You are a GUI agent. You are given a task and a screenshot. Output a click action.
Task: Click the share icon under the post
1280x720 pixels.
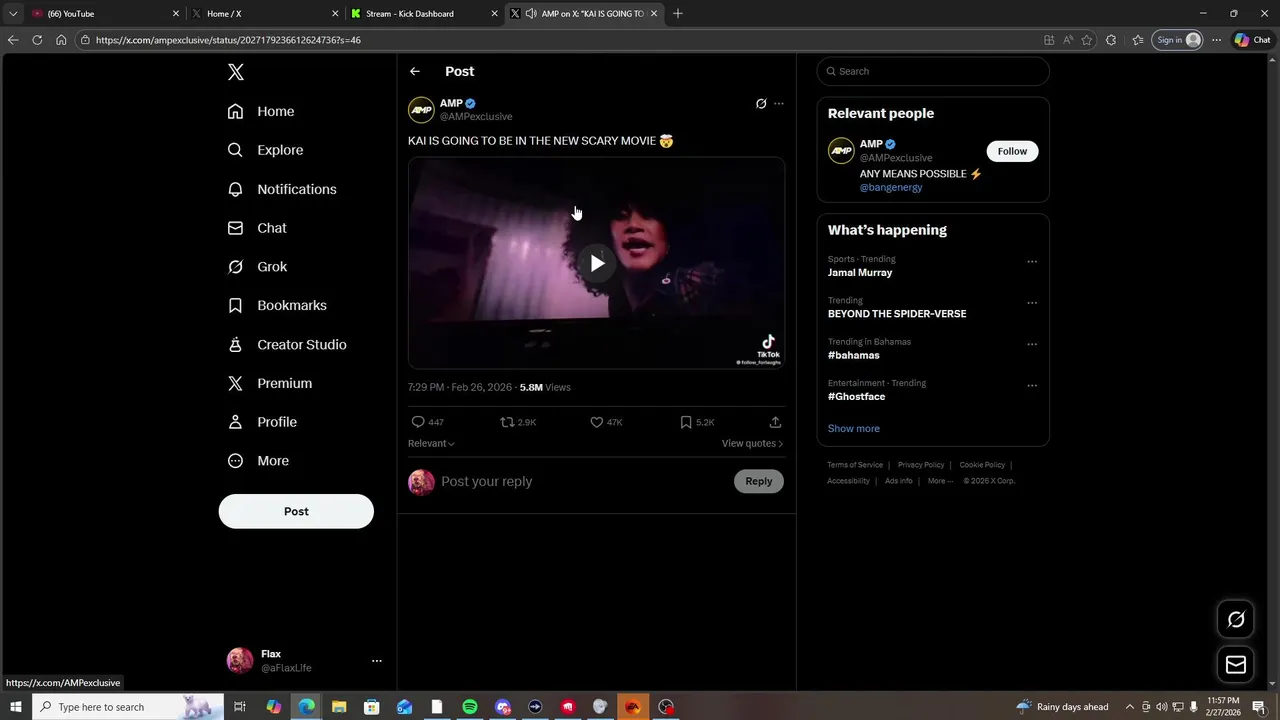click(775, 422)
